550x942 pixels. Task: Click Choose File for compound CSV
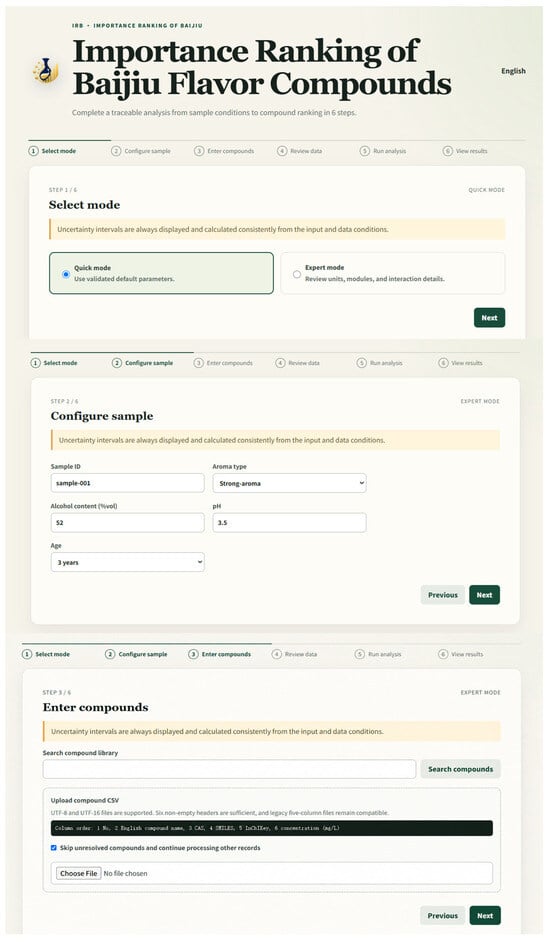(79, 873)
